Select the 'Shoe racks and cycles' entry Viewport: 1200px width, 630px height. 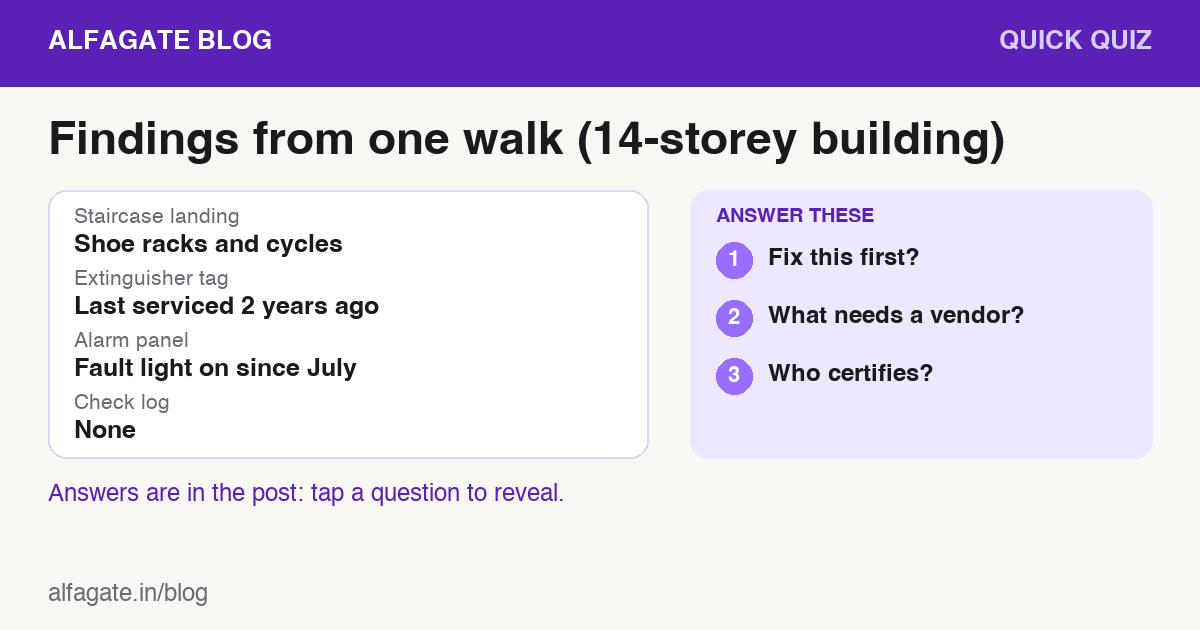click(208, 243)
